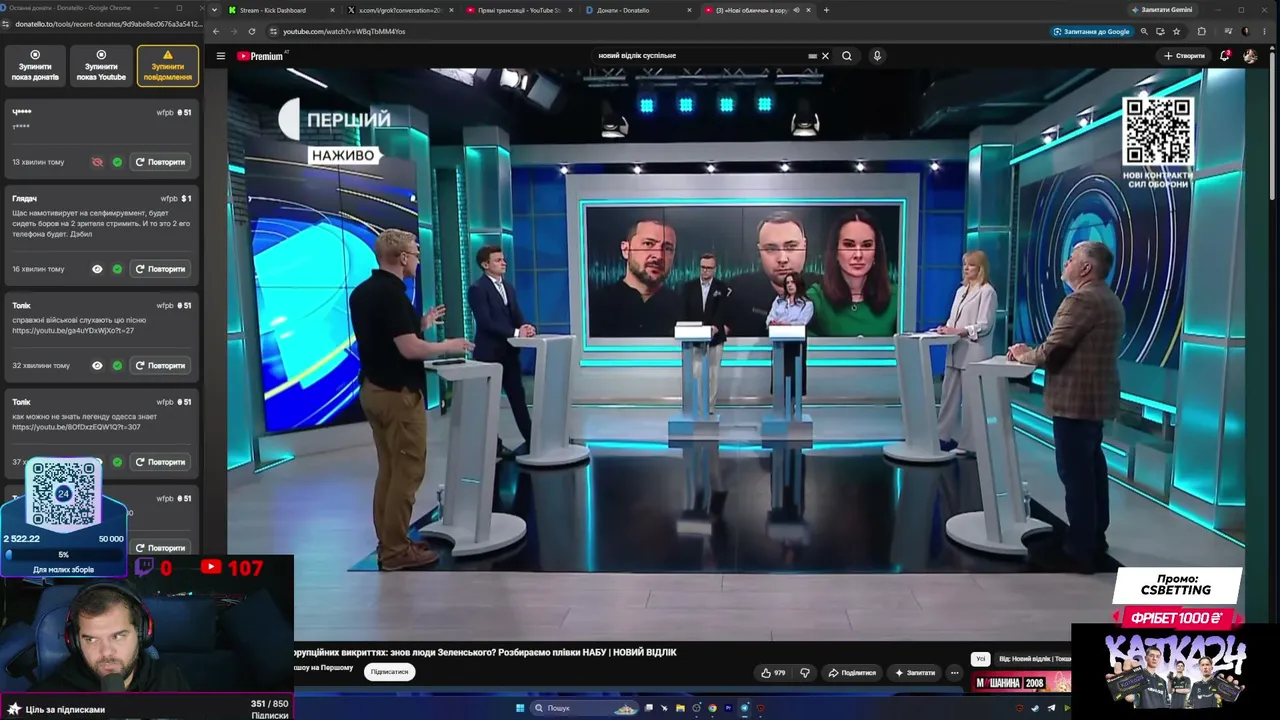Click the green check on the 13 хвилин donation

point(117,162)
